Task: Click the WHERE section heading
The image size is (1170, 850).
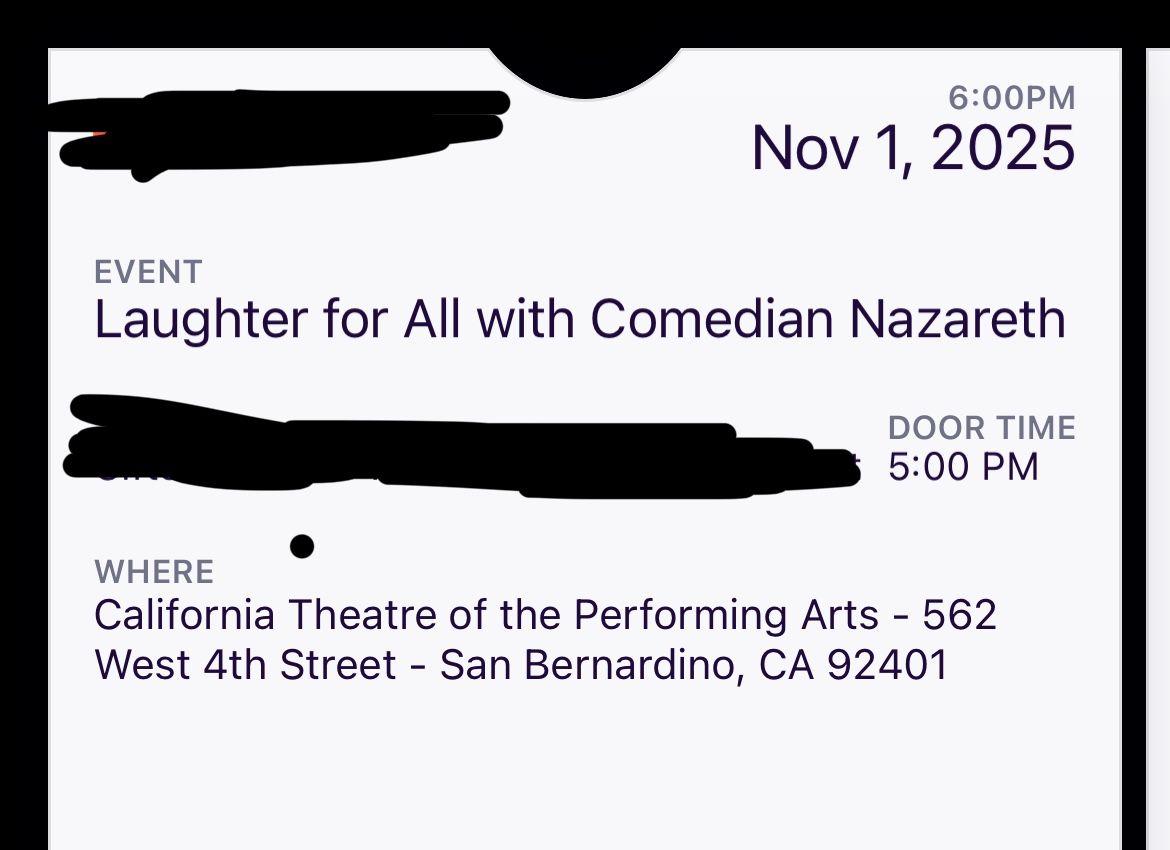Action: click(x=153, y=571)
